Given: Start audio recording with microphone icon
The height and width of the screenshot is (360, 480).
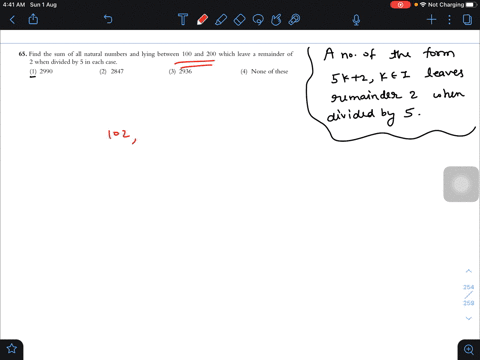Looking at the screenshot, I should pos(356,20).
